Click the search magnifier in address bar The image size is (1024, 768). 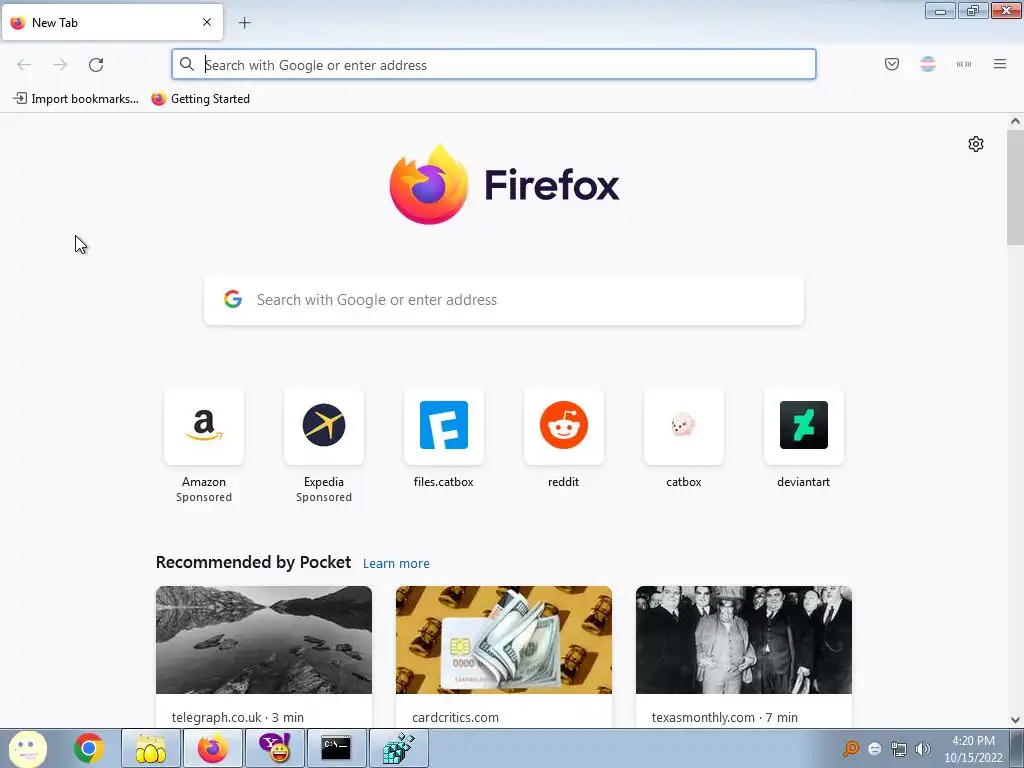(x=187, y=64)
